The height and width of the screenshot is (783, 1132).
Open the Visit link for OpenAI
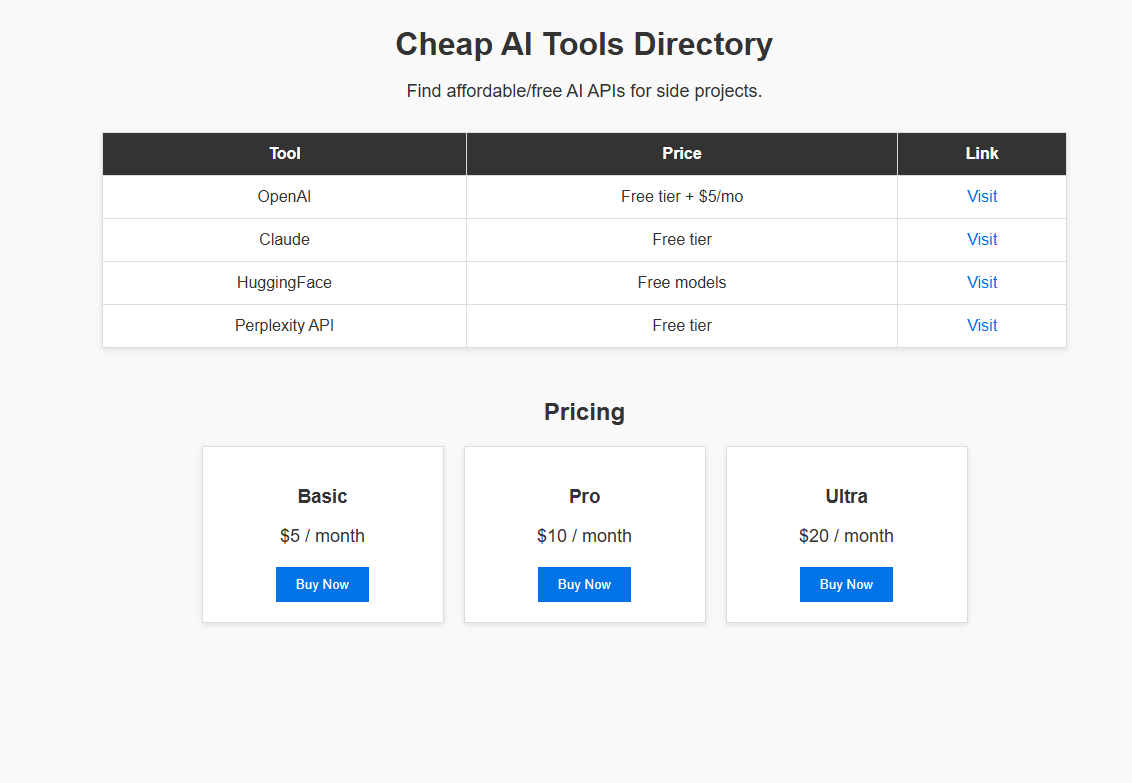tap(982, 196)
